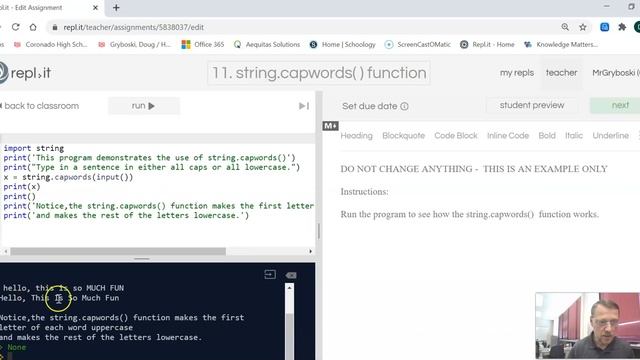Open the Office 365 bookmark
Screen dimensions: 640x360
(203, 44)
